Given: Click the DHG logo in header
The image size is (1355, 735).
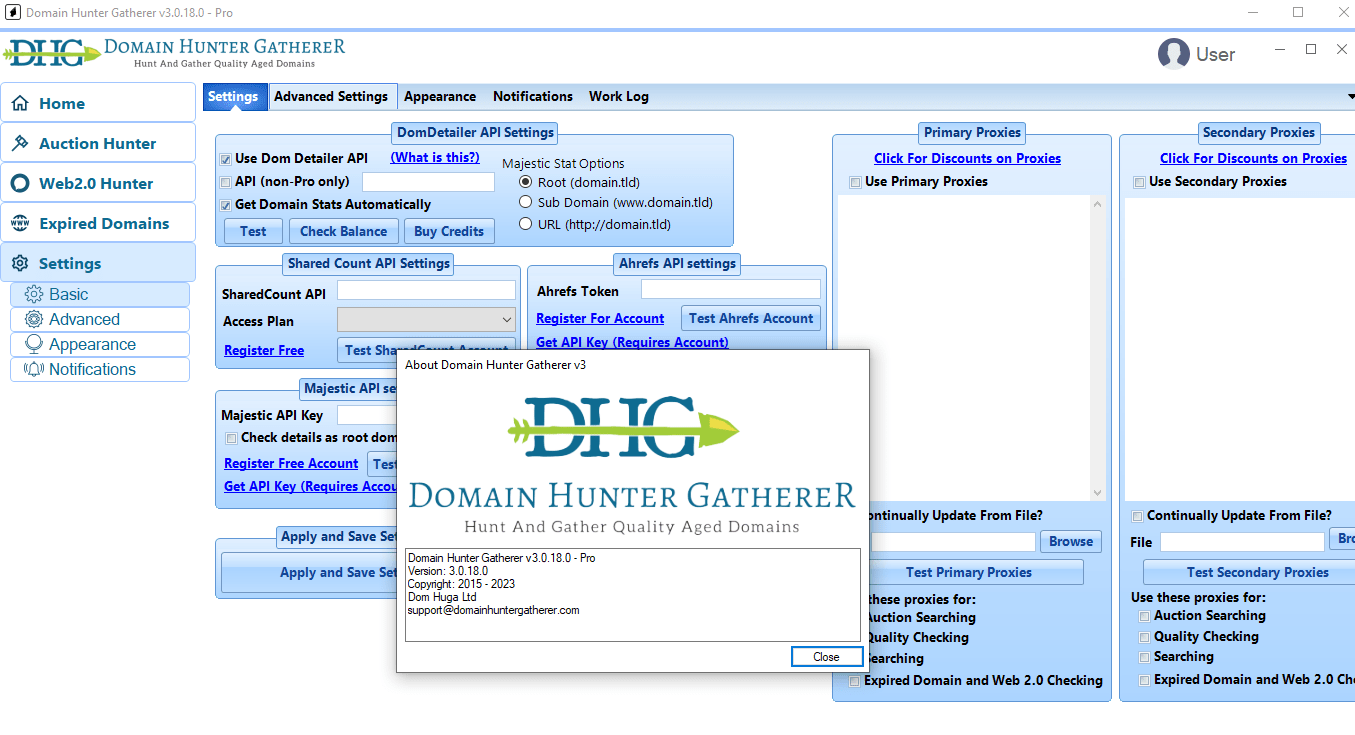Looking at the screenshot, I should pyautogui.click(x=52, y=52).
